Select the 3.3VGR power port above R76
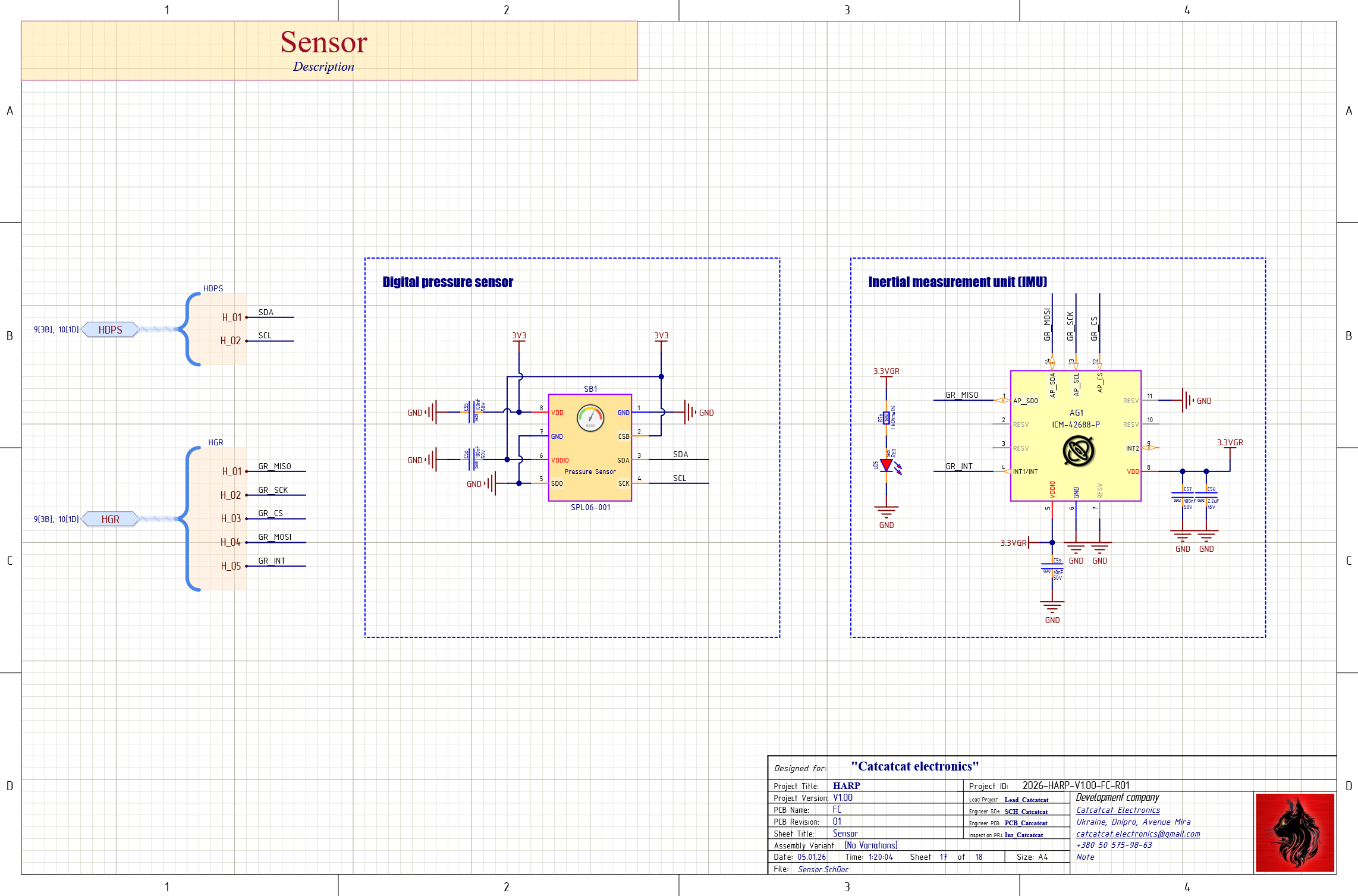 point(886,372)
